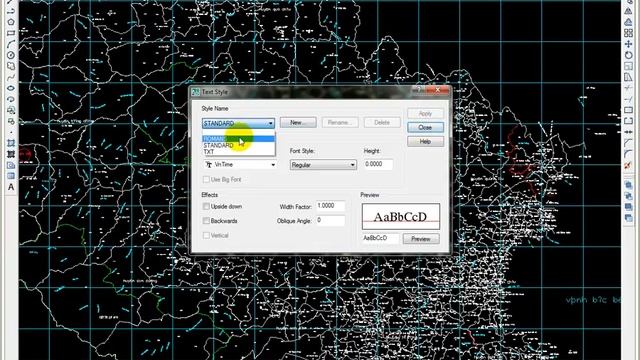Toggle the Backwards effect checkbox
The width and height of the screenshot is (640, 360).
206,221
